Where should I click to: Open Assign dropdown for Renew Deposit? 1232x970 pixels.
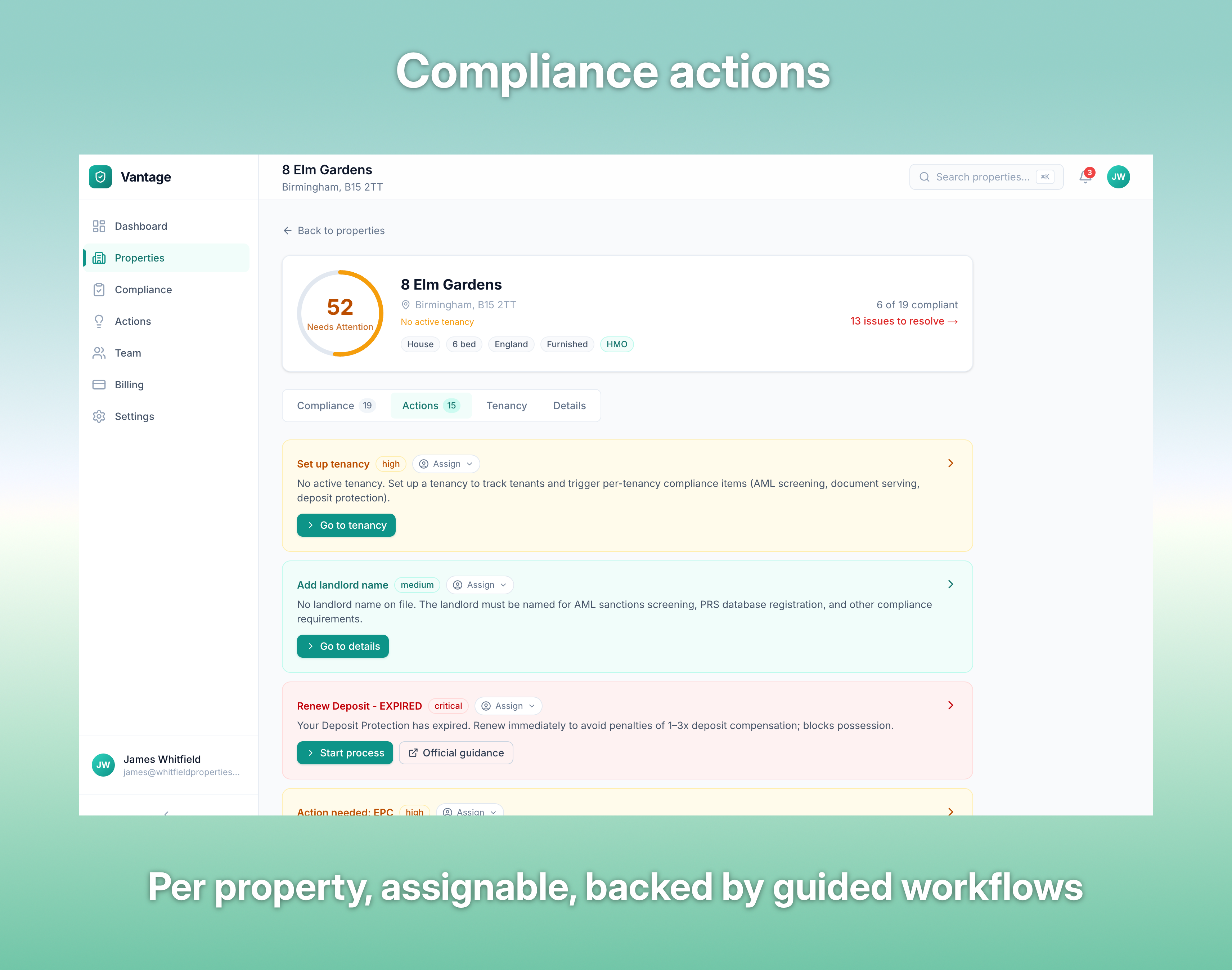[x=508, y=706]
